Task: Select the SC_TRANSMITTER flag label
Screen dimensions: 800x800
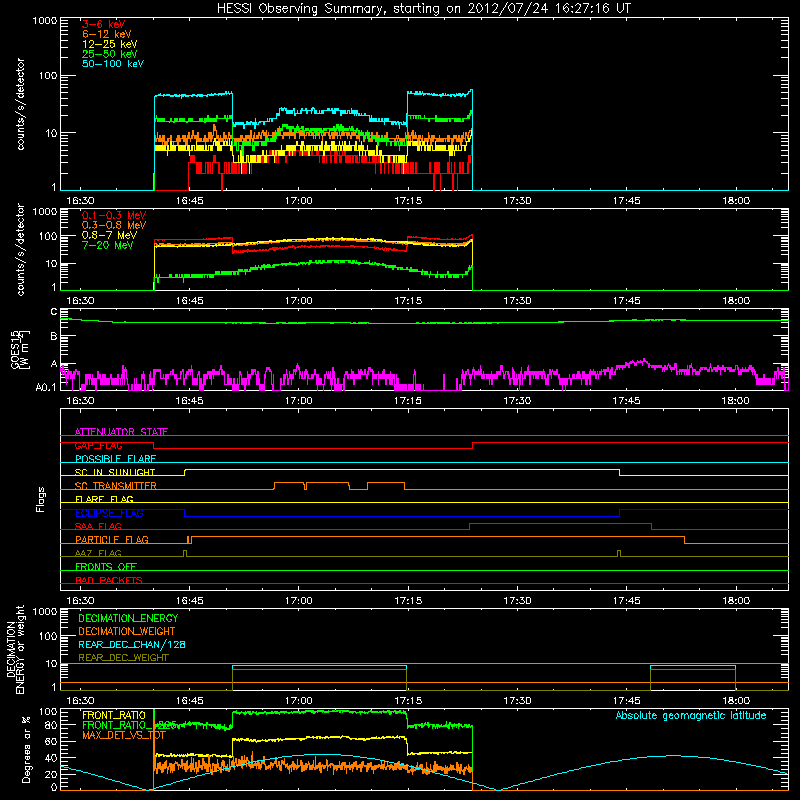Action: click(x=116, y=486)
